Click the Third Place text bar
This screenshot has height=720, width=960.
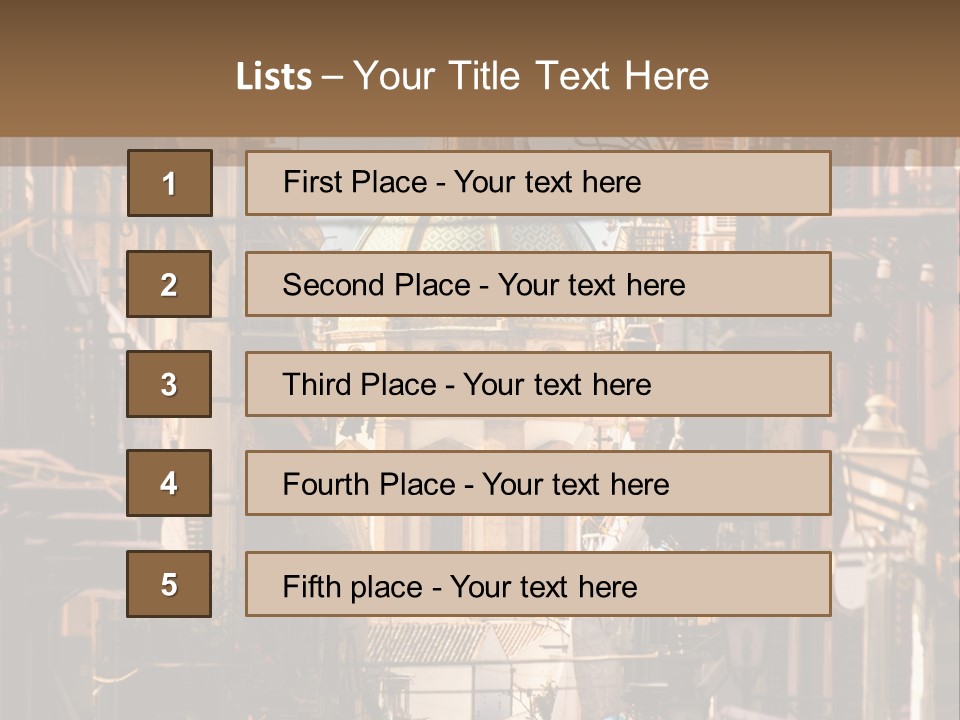[x=538, y=384]
